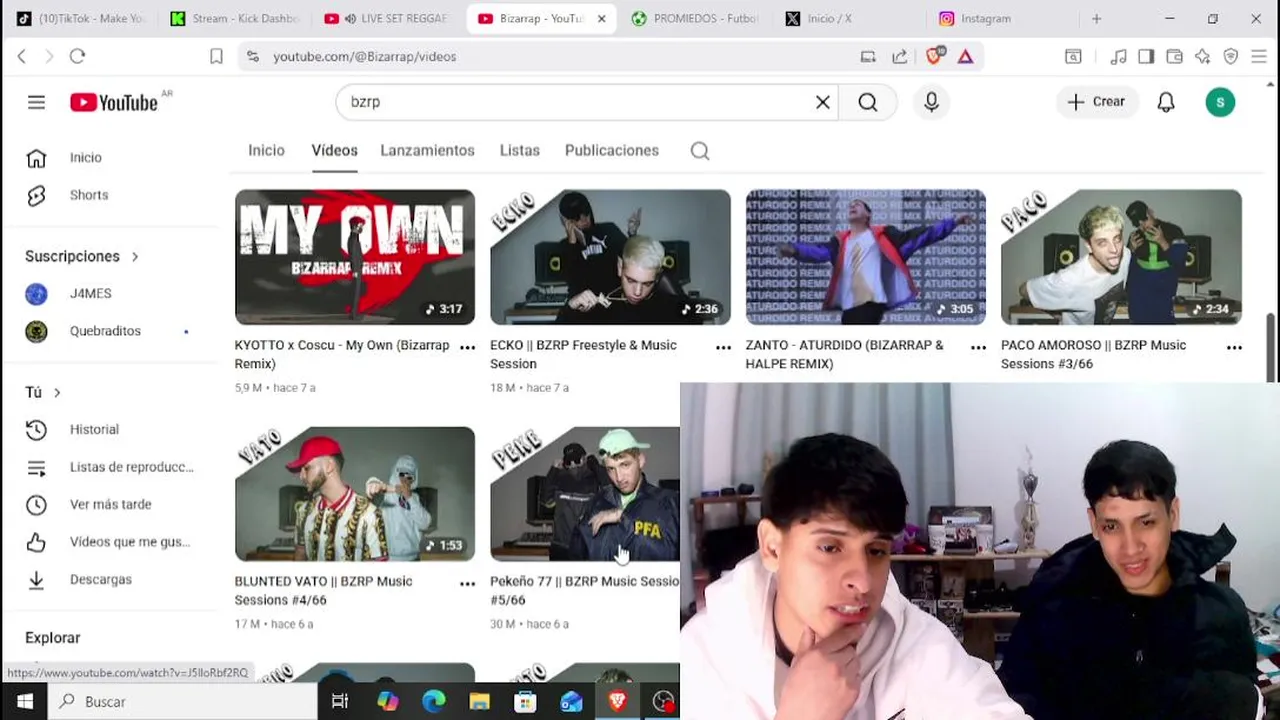This screenshot has height=720, width=1280.
Task: Search within the Bizarrap channel
Action: coord(700,151)
